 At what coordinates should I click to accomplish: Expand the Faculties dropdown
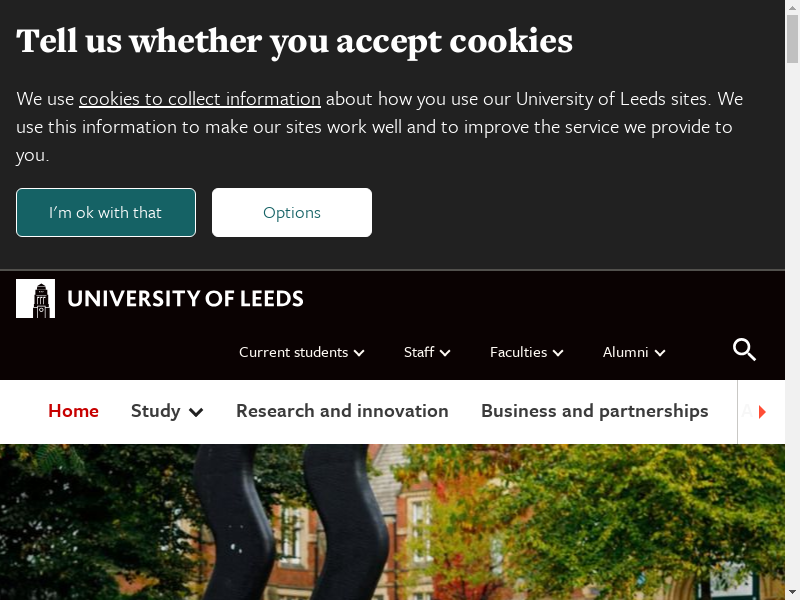526,352
